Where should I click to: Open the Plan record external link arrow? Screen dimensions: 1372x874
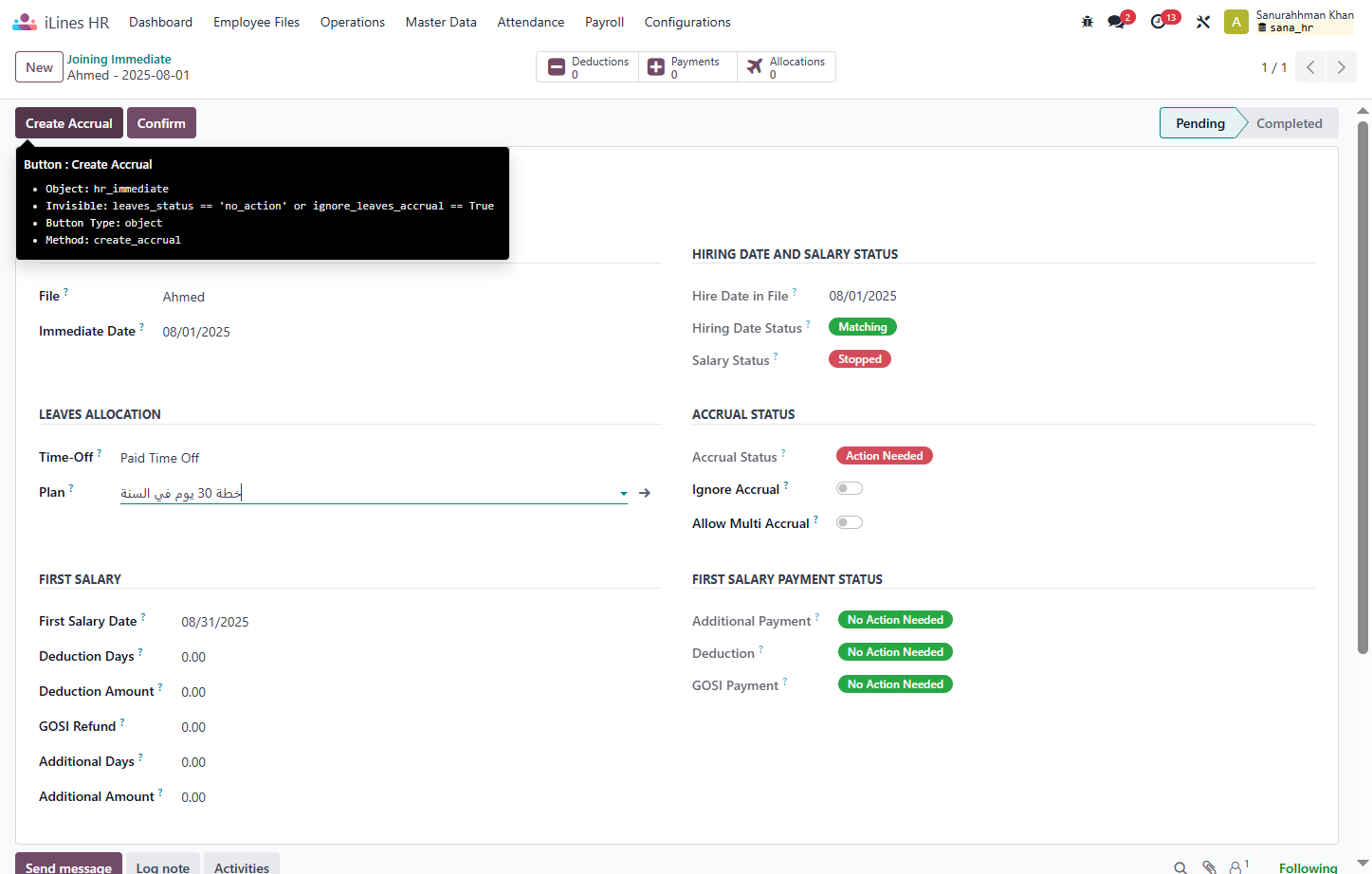pyautogui.click(x=645, y=493)
